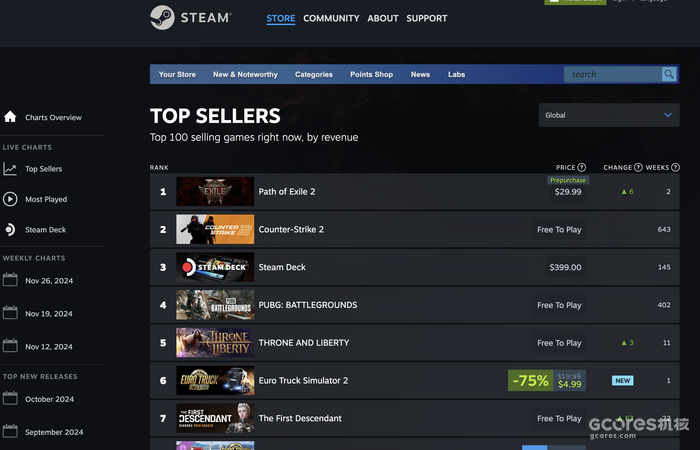This screenshot has height=450, width=700.
Task: Open Most Played link in sidebar
Action: click(x=46, y=199)
